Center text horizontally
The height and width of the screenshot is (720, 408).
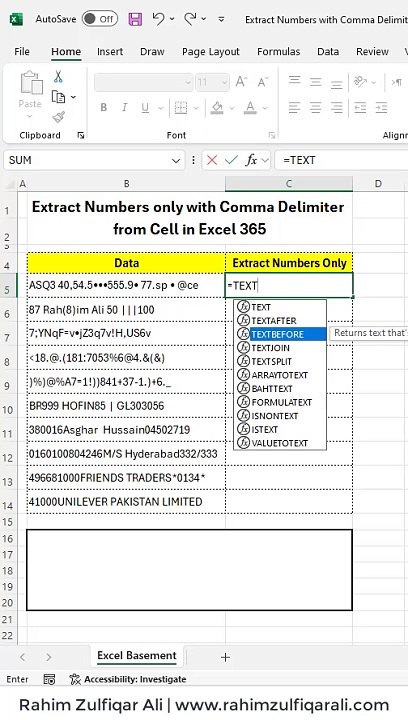coord(315,107)
